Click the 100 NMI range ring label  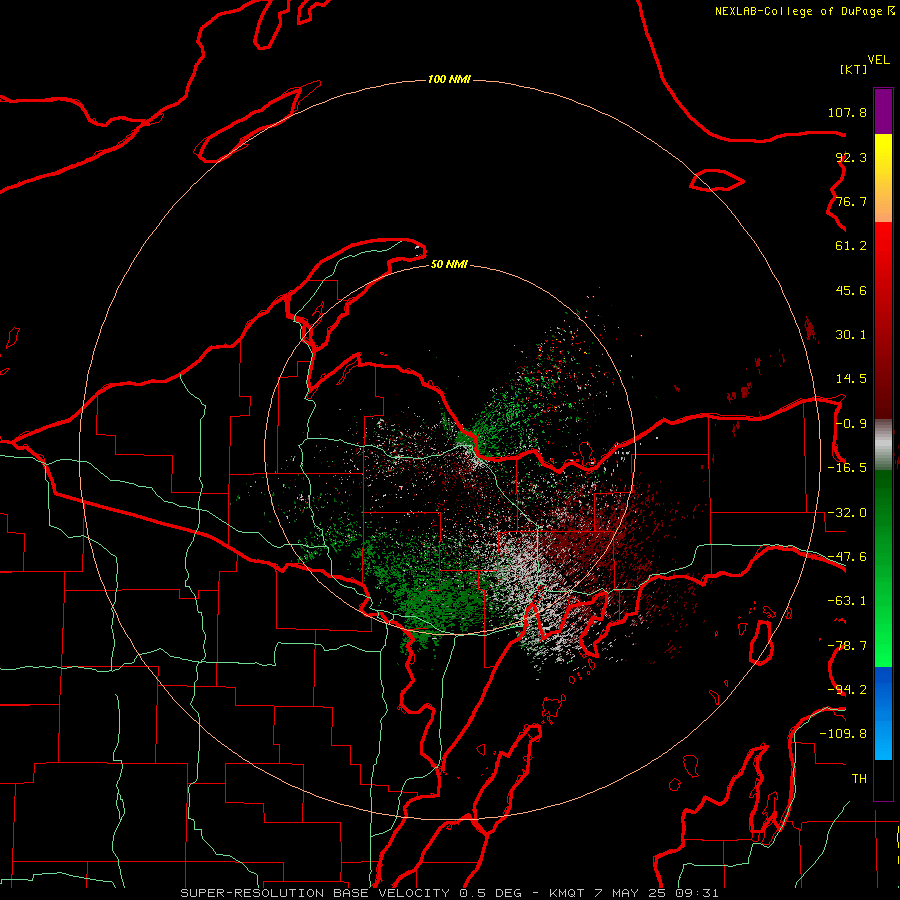(x=449, y=79)
